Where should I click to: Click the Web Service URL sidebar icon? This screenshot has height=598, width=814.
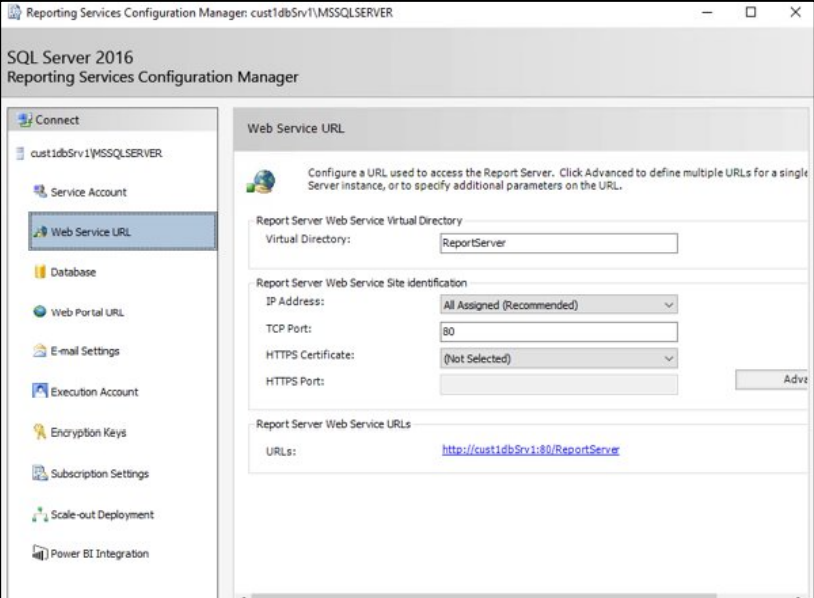(x=40, y=232)
